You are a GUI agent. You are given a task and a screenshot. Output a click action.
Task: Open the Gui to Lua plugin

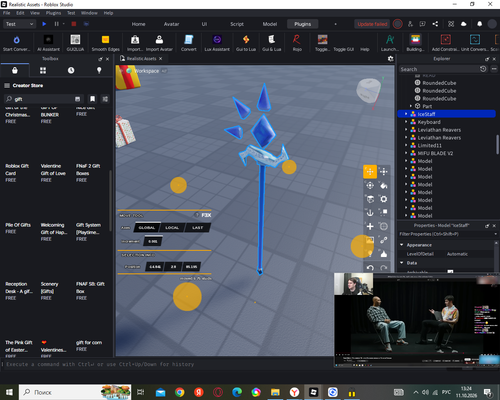246,43
